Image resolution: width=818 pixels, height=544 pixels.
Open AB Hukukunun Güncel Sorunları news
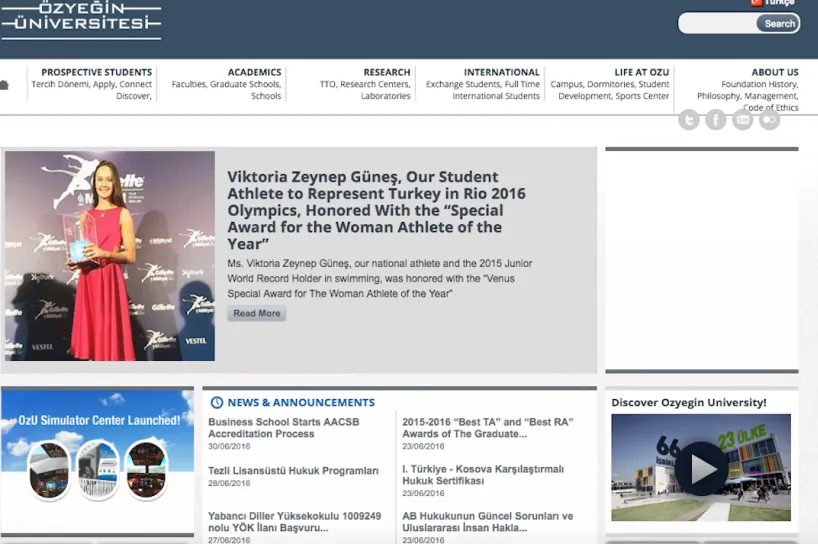tap(488, 522)
